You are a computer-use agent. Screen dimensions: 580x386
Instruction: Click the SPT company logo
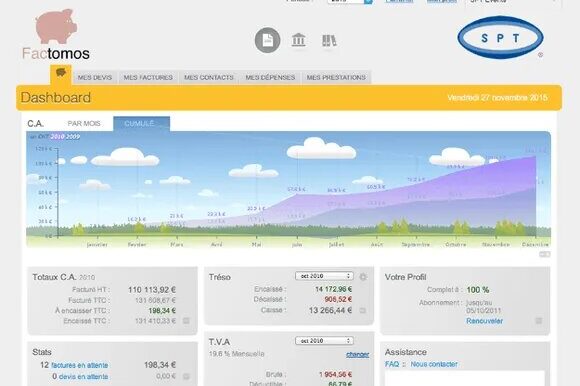[x=500, y=37]
